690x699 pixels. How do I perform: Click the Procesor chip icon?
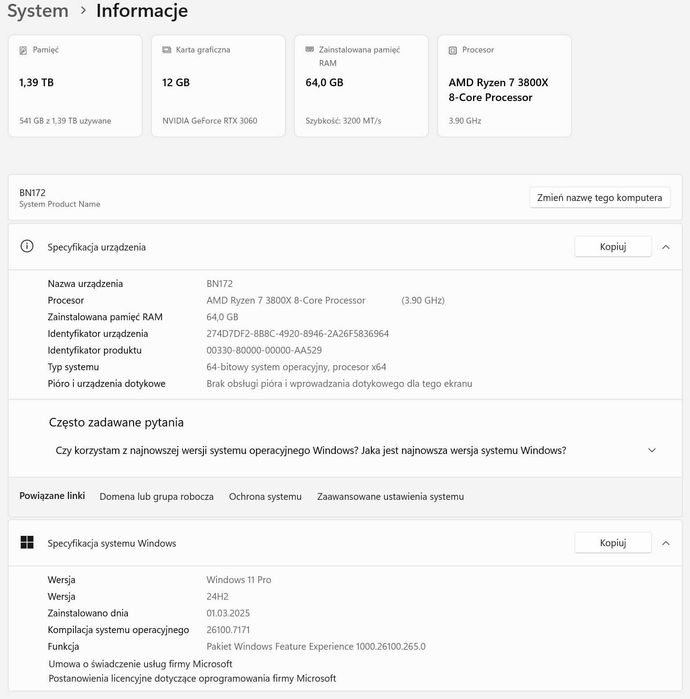click(x=453, y=50)
